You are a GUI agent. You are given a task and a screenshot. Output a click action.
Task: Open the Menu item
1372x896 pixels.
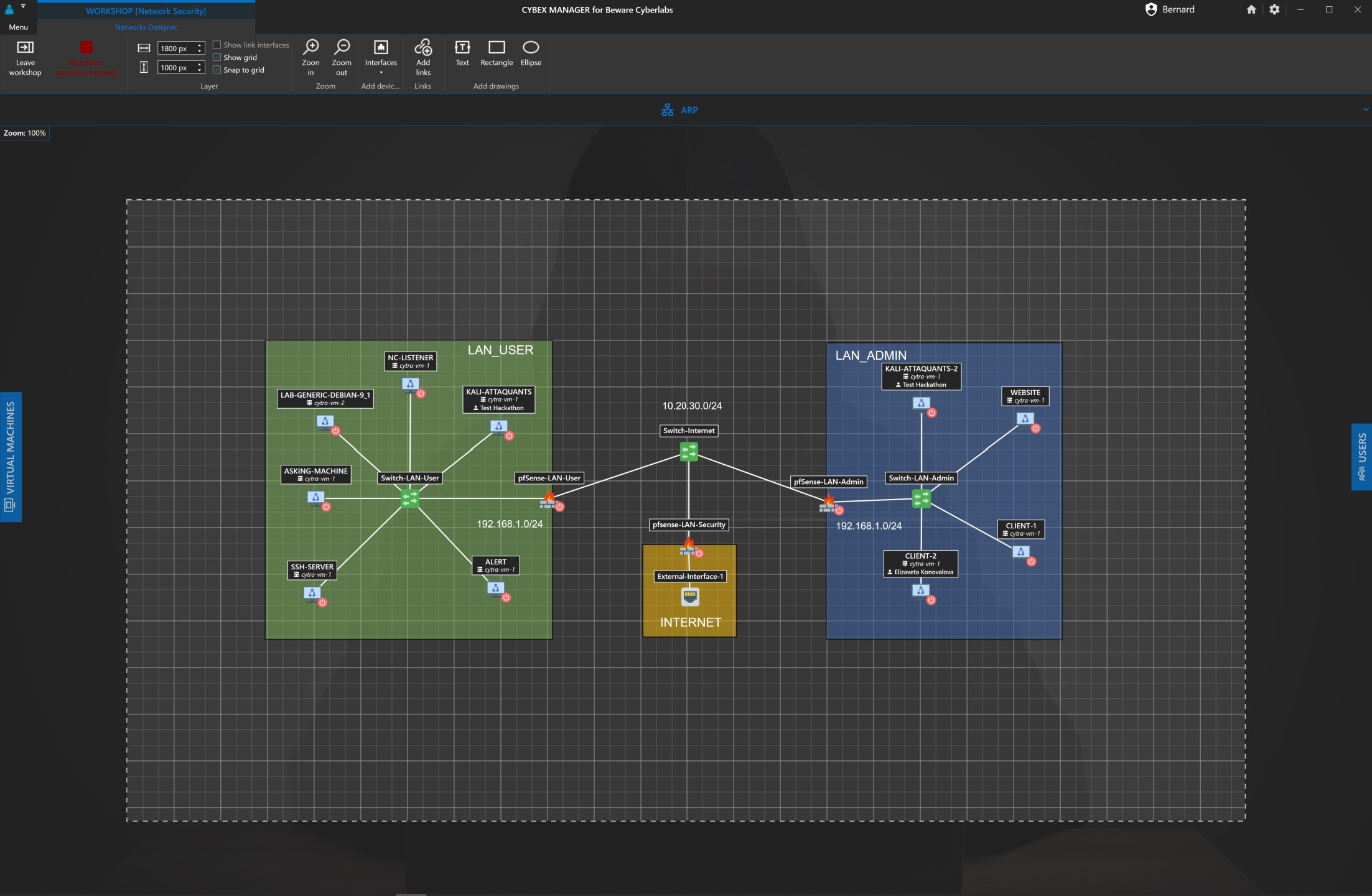(x=18, y=27)
